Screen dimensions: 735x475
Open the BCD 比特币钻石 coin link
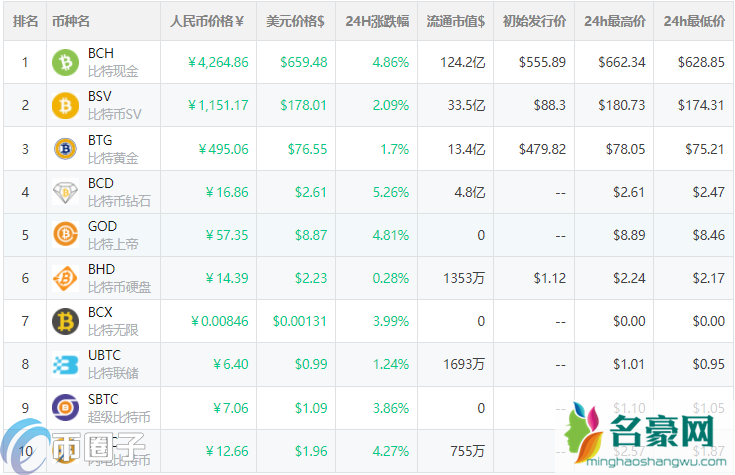point(119,192)
